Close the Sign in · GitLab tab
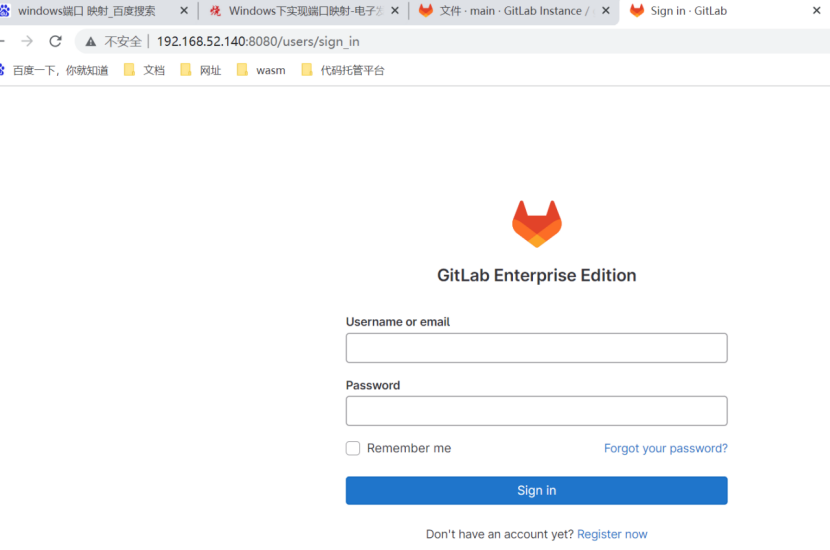This screenshot has height=550, width=830. click(x=816, y=11)
